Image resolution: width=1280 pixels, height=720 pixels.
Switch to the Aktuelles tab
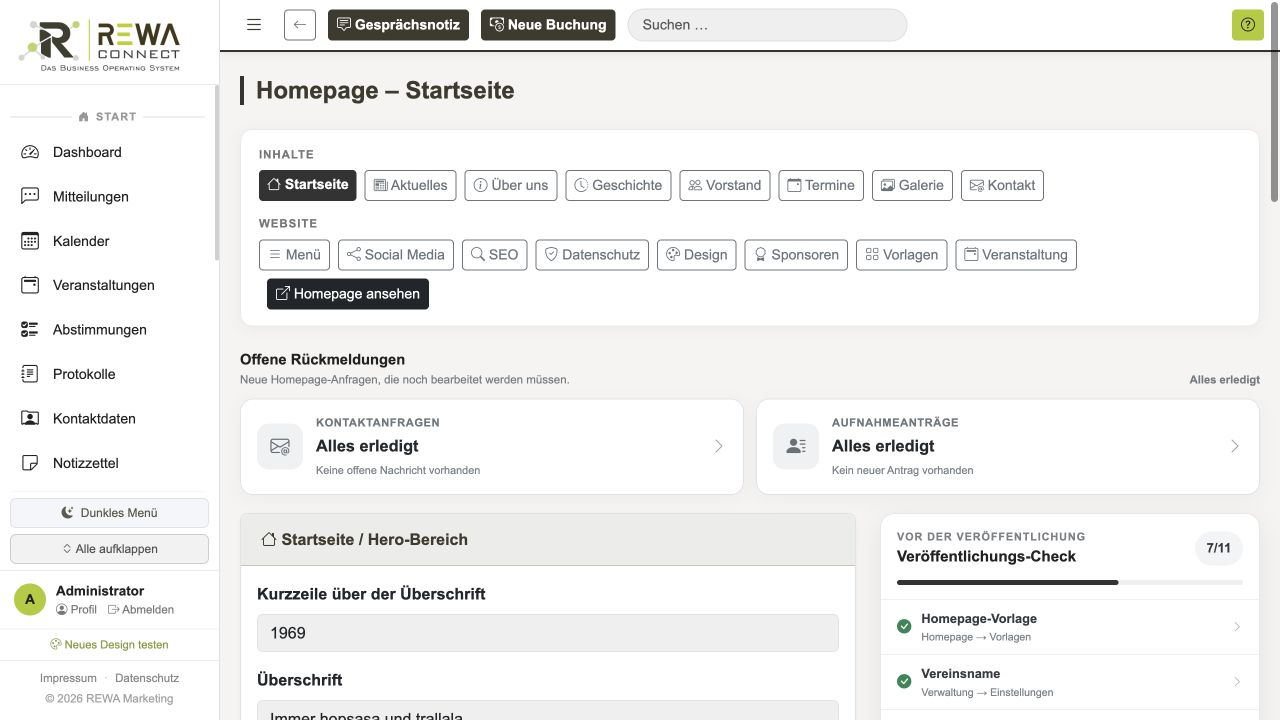pyautogui.click(x=410, y=185)
